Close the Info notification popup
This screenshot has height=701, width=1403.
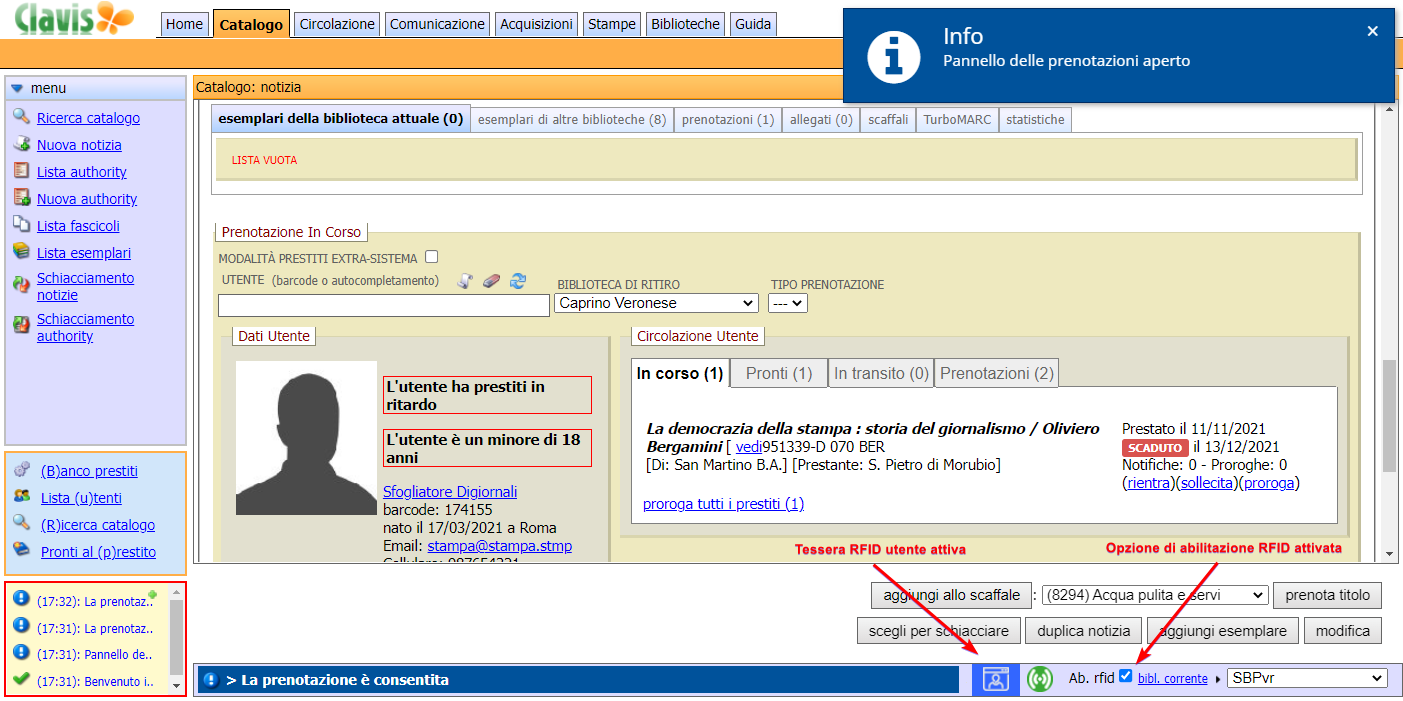pos(1372,31)
